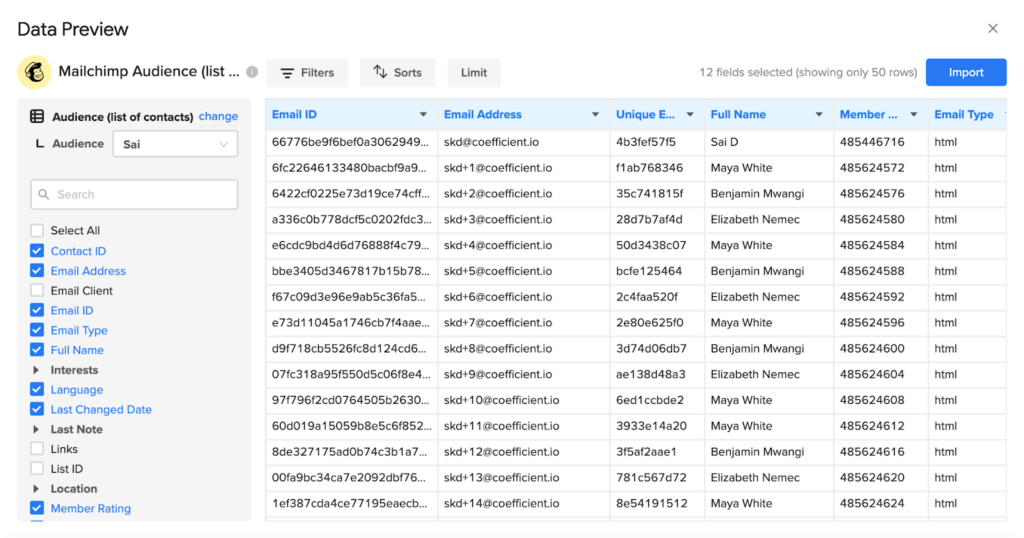This screenshot has height=538, width=1024.
Task: Click cell skd+10@coefficient.io
Action: click(x=524, y=400)
